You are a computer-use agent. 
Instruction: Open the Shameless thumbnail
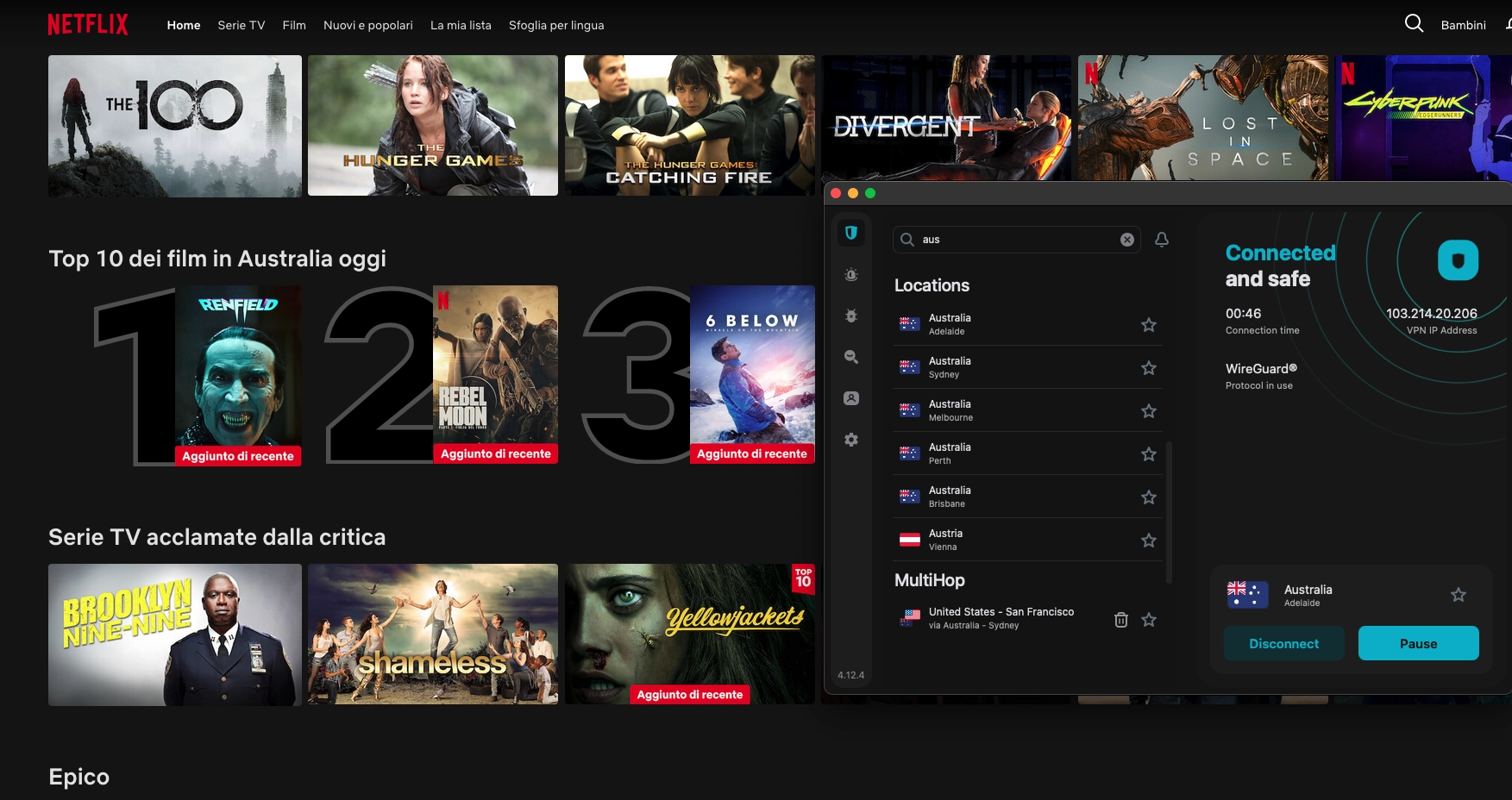[433, 634]
